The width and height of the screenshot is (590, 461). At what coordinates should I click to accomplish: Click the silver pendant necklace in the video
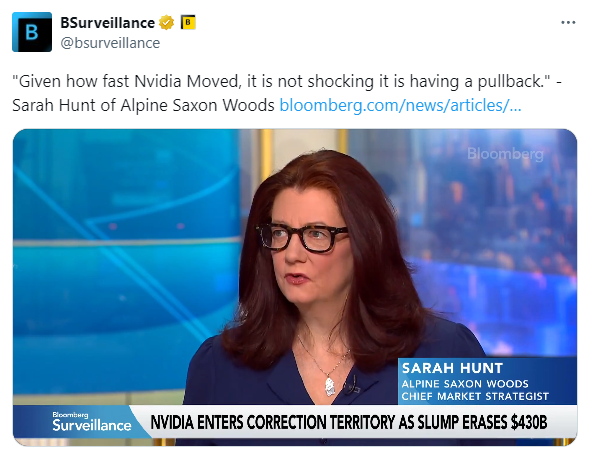coord(330,387)
